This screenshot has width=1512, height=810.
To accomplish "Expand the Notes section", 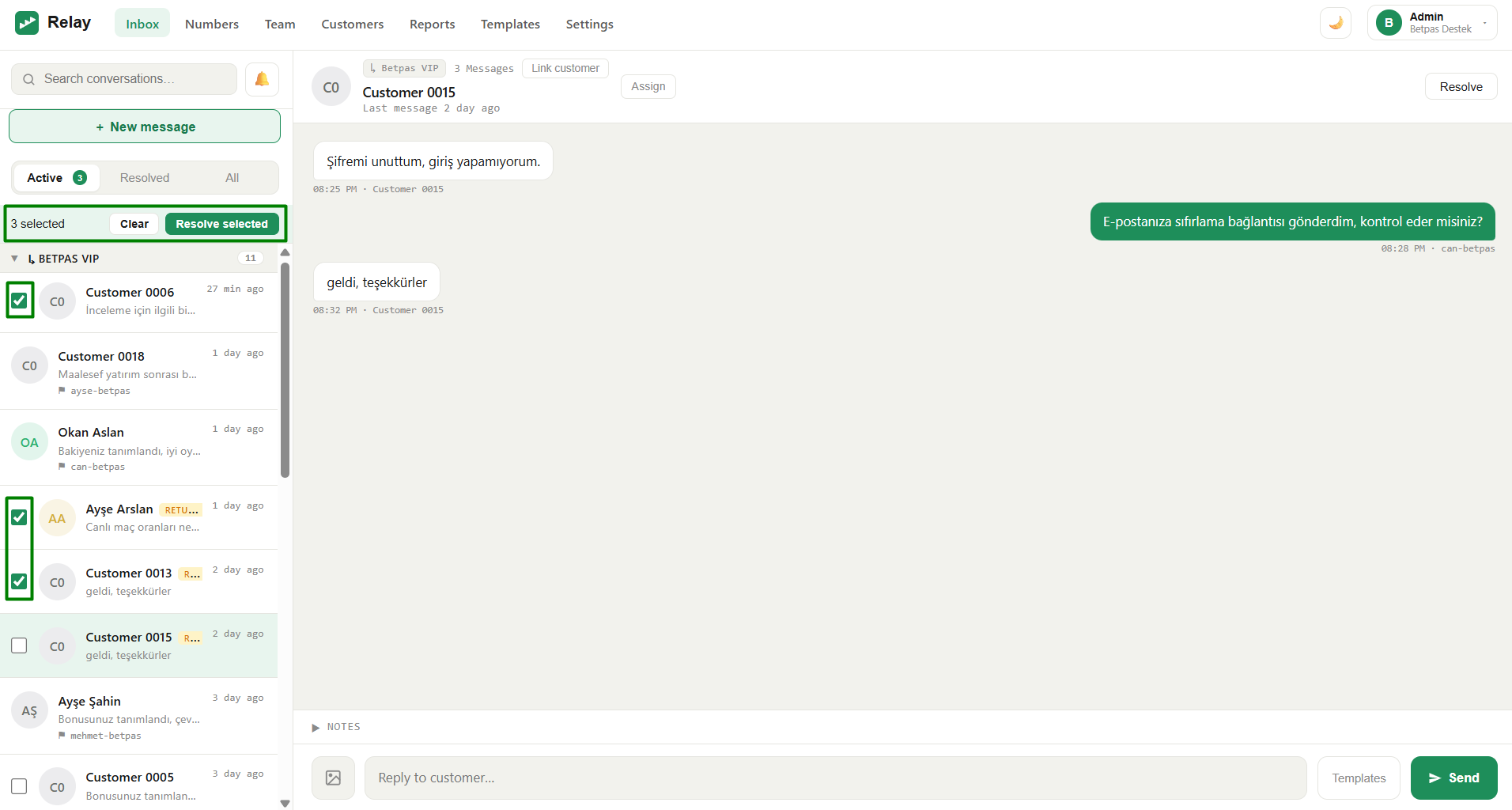I will coord(336,727).
